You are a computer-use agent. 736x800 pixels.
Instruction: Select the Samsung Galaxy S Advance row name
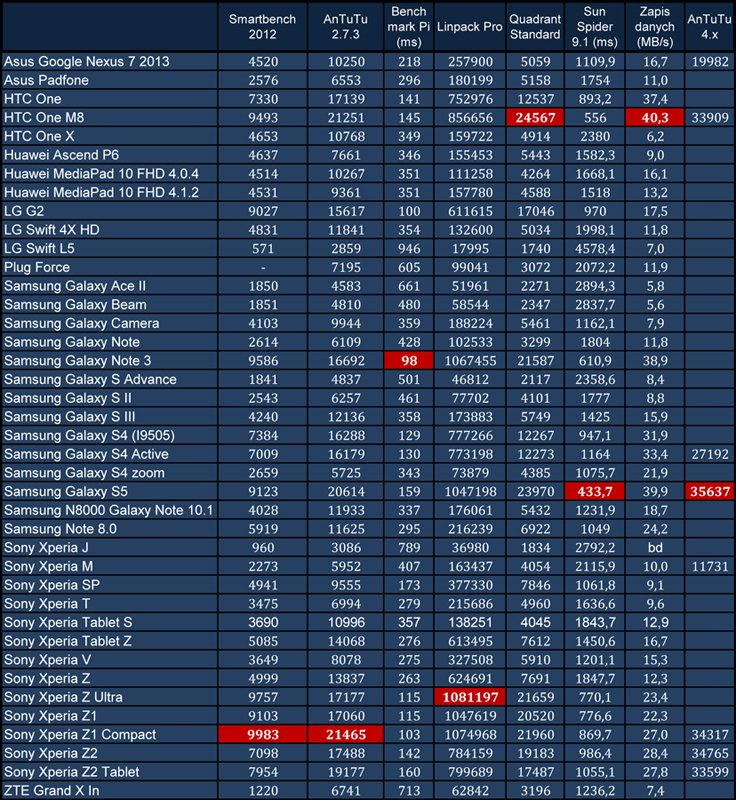[x=90, y=380]
